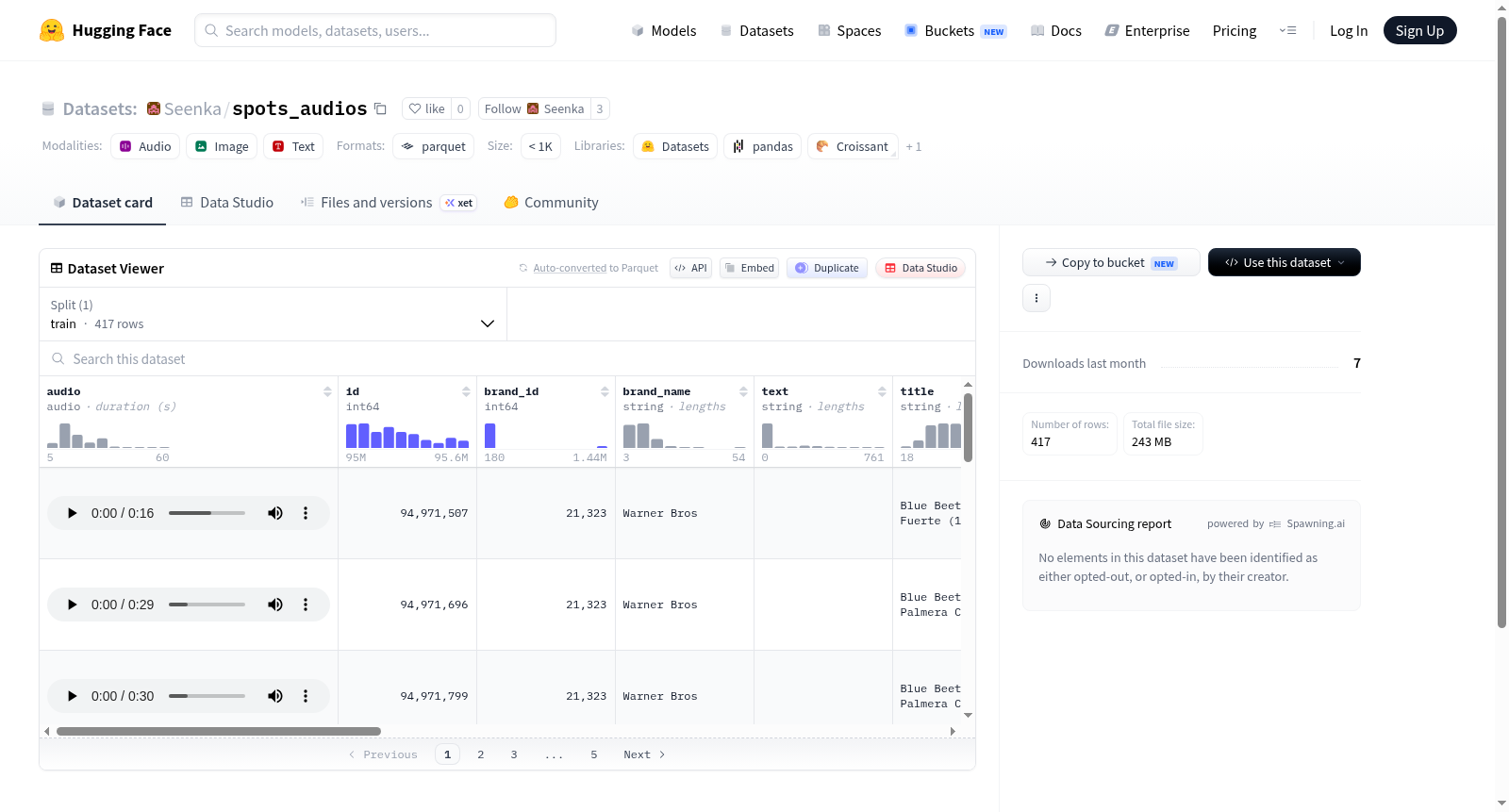
Task: Sort by the brand_id column
Action: (605, 391)
